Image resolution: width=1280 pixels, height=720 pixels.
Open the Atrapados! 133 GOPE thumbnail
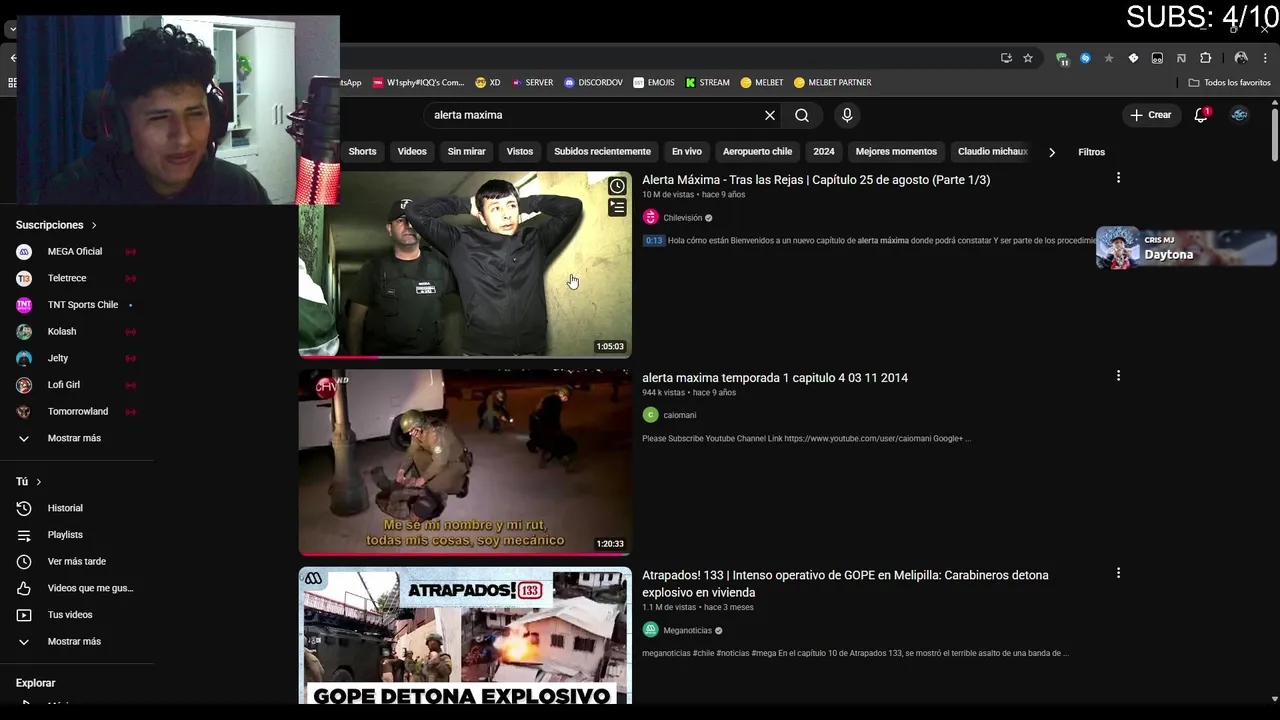pos(465,636)
